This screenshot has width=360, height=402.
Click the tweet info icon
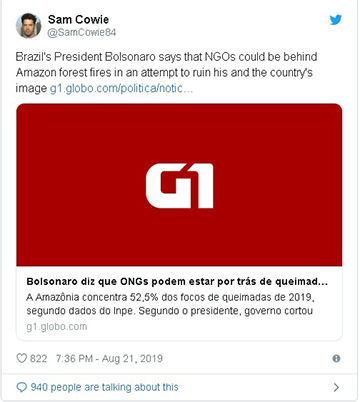(336, 359)
